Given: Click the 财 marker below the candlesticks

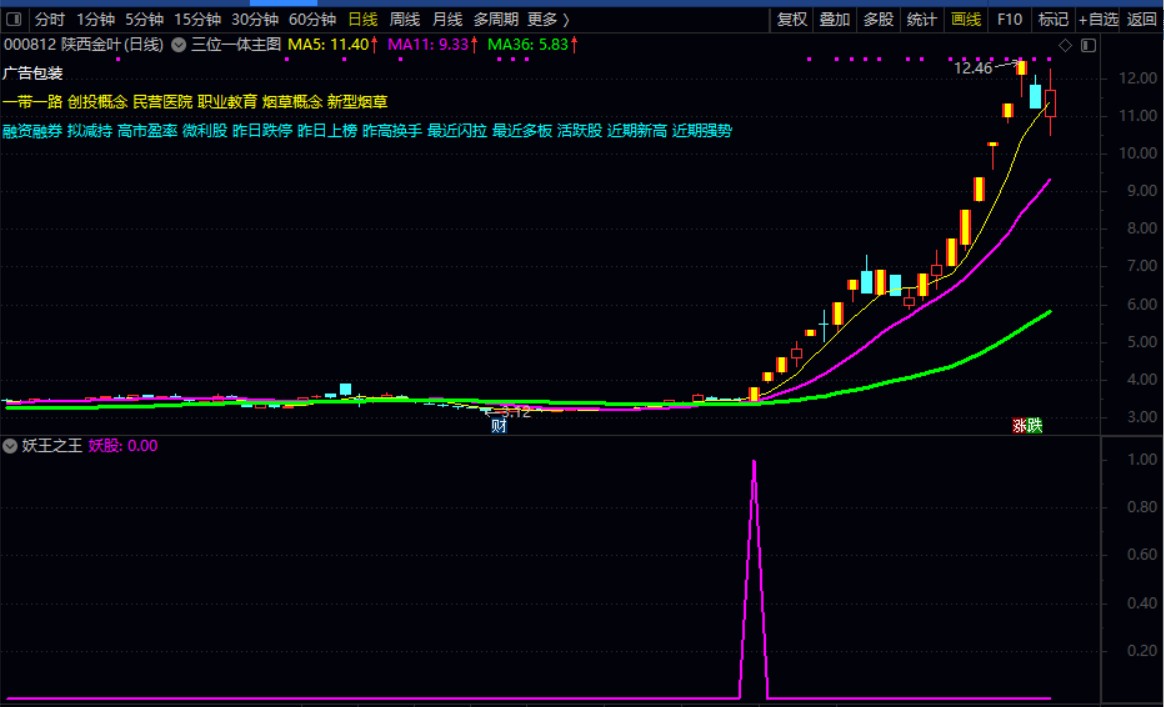Looking at the screenshot, I should pyautogui.click(x=499, y=427).
